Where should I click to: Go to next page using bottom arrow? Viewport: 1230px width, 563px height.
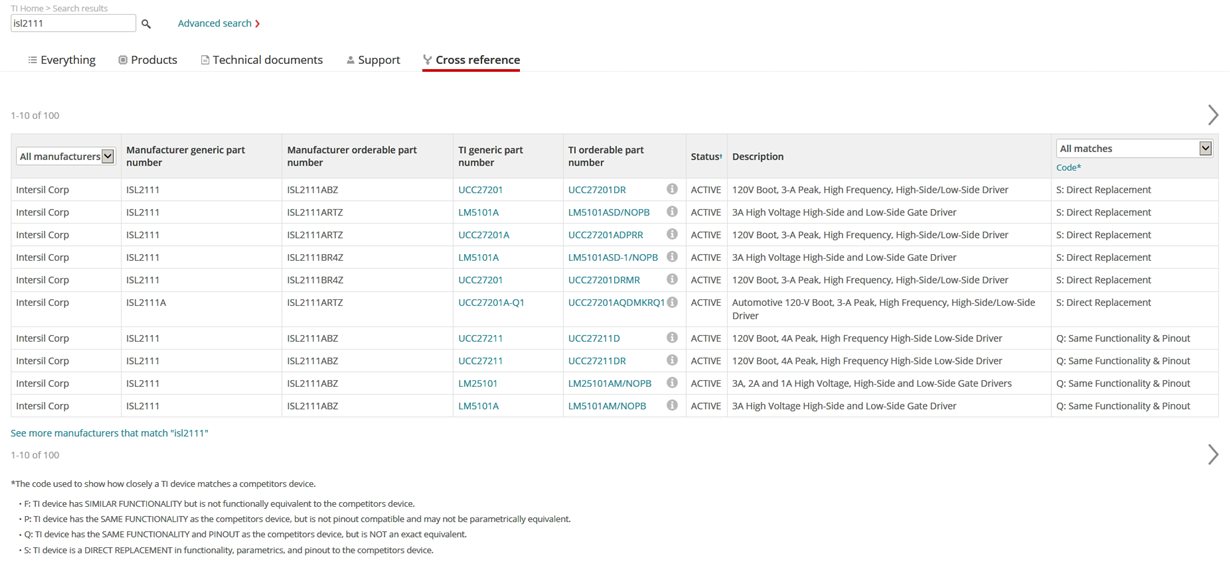1213,455
